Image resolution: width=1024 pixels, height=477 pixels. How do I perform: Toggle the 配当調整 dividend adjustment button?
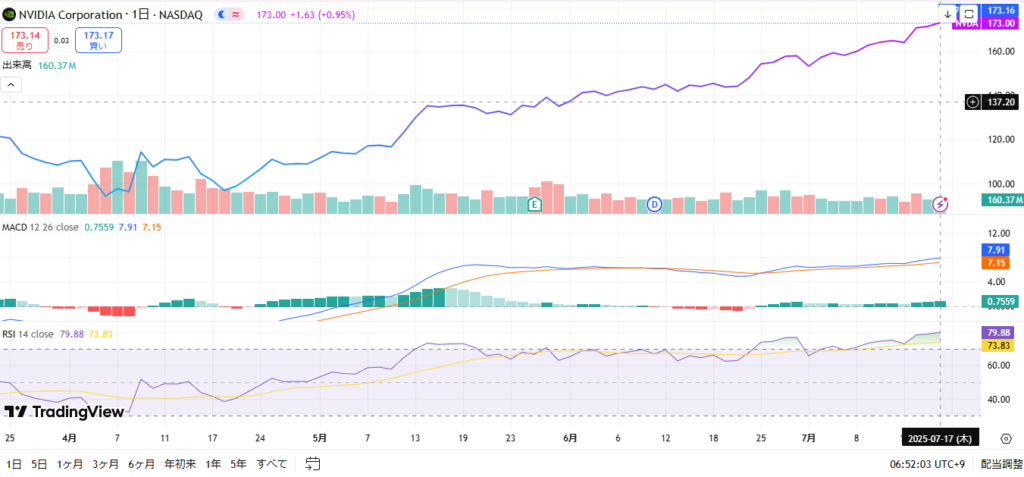pos(1001,464)
